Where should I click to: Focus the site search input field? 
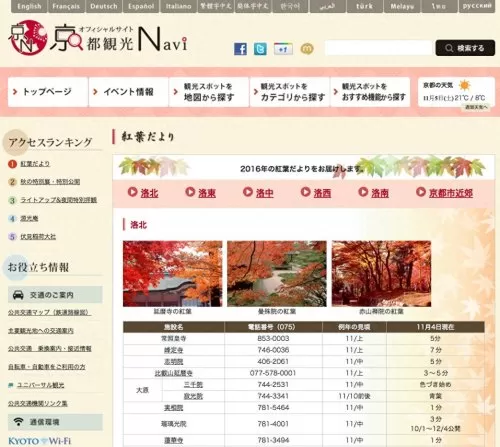coord(379,48)
